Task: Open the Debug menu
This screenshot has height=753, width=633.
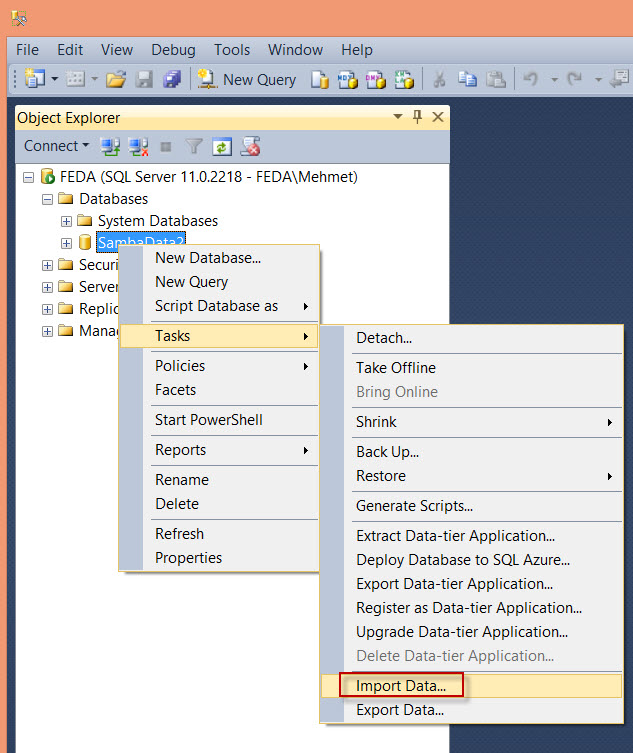Action: tap(173, 50)
